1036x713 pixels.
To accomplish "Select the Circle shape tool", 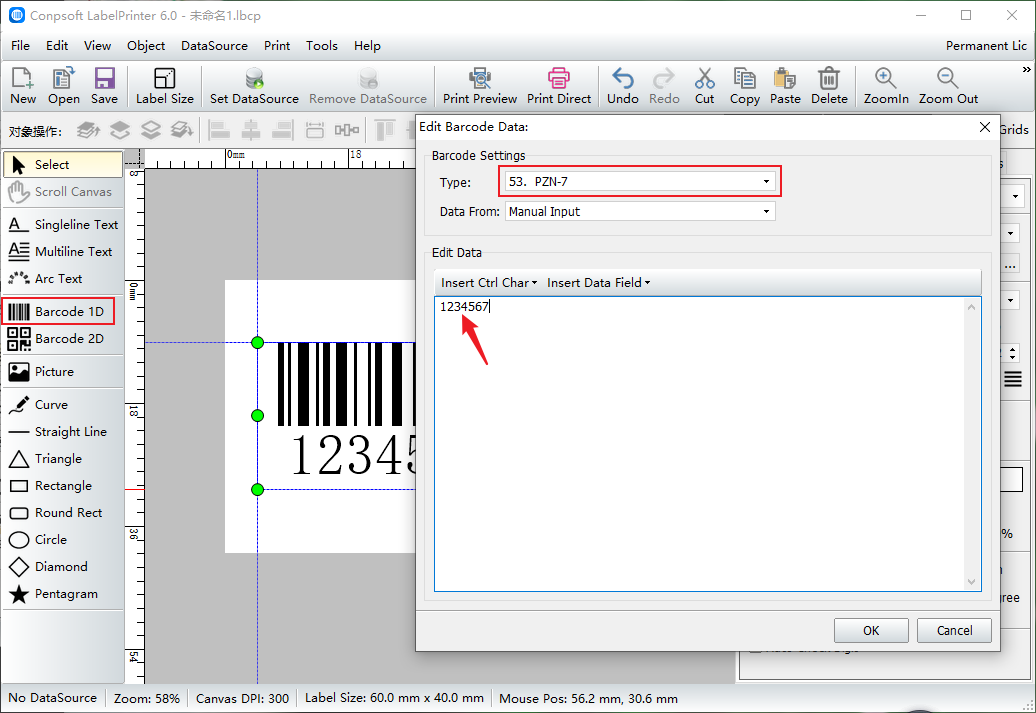I will (x=63, y=540).
